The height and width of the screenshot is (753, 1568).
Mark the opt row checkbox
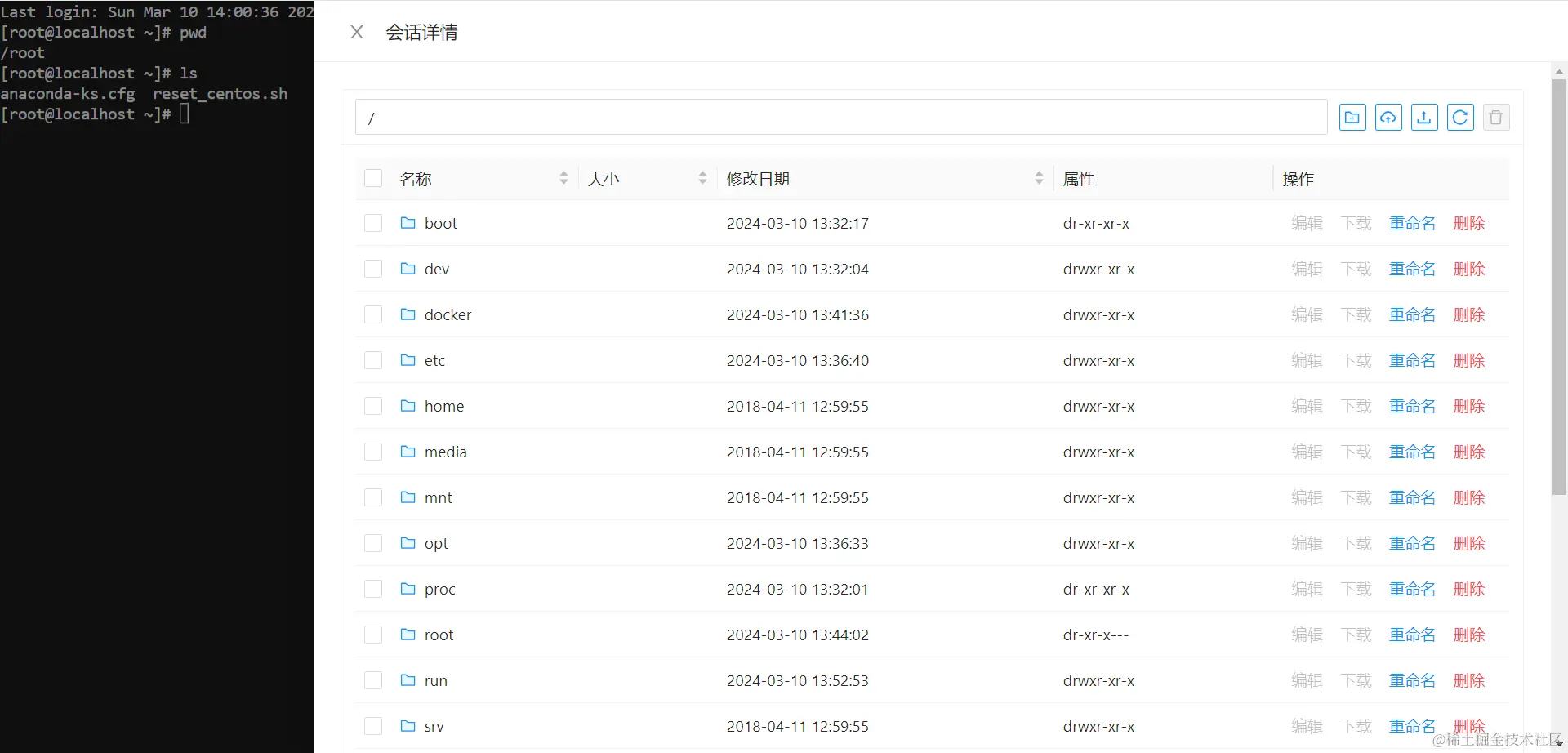373,543
